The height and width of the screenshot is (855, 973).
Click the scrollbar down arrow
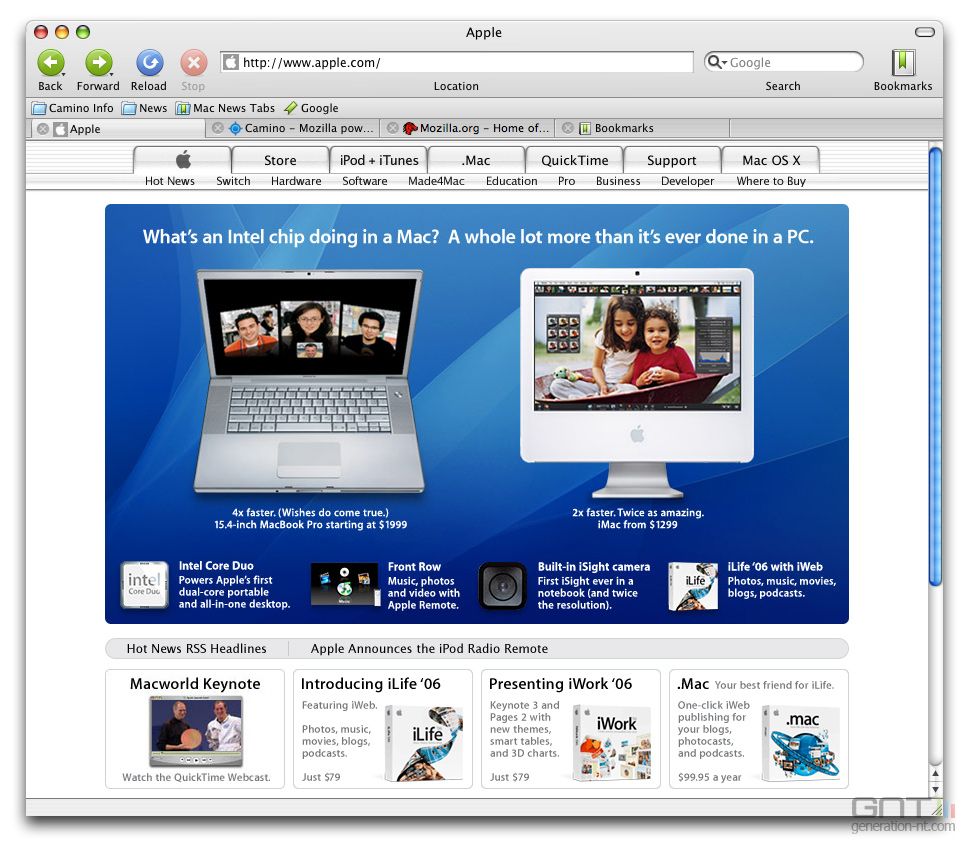[x=935, y=789]
